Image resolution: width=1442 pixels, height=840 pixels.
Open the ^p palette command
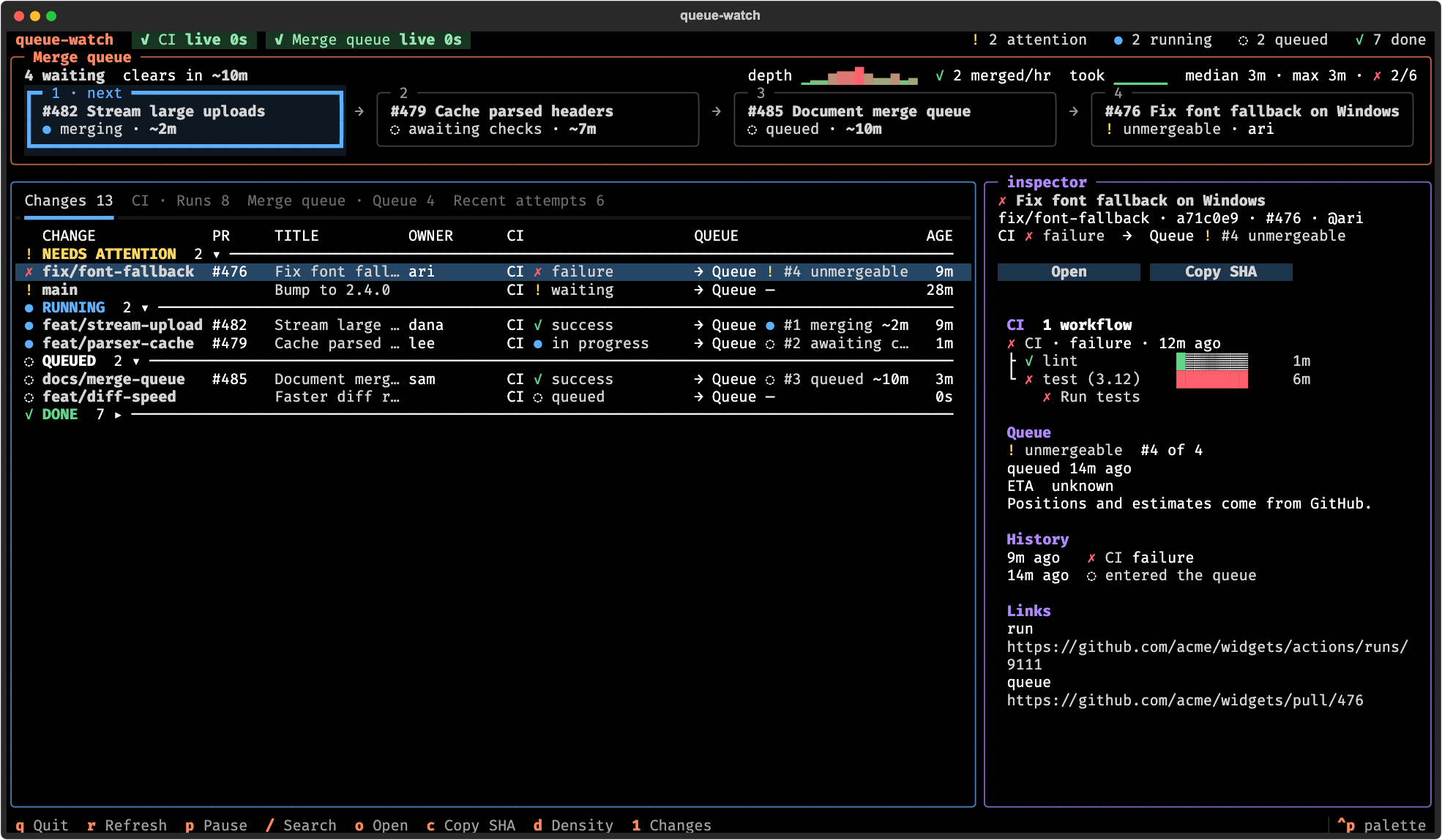(1381, 825)
